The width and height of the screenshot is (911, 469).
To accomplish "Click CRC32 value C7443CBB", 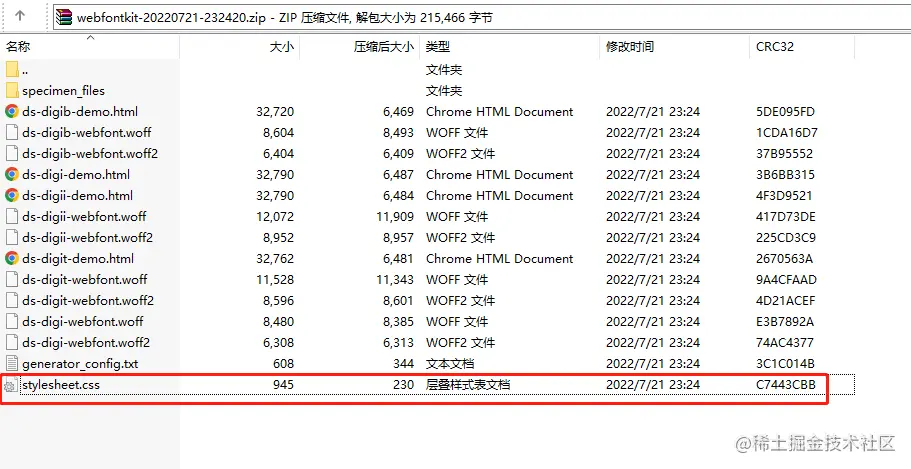I will (786, 385).
